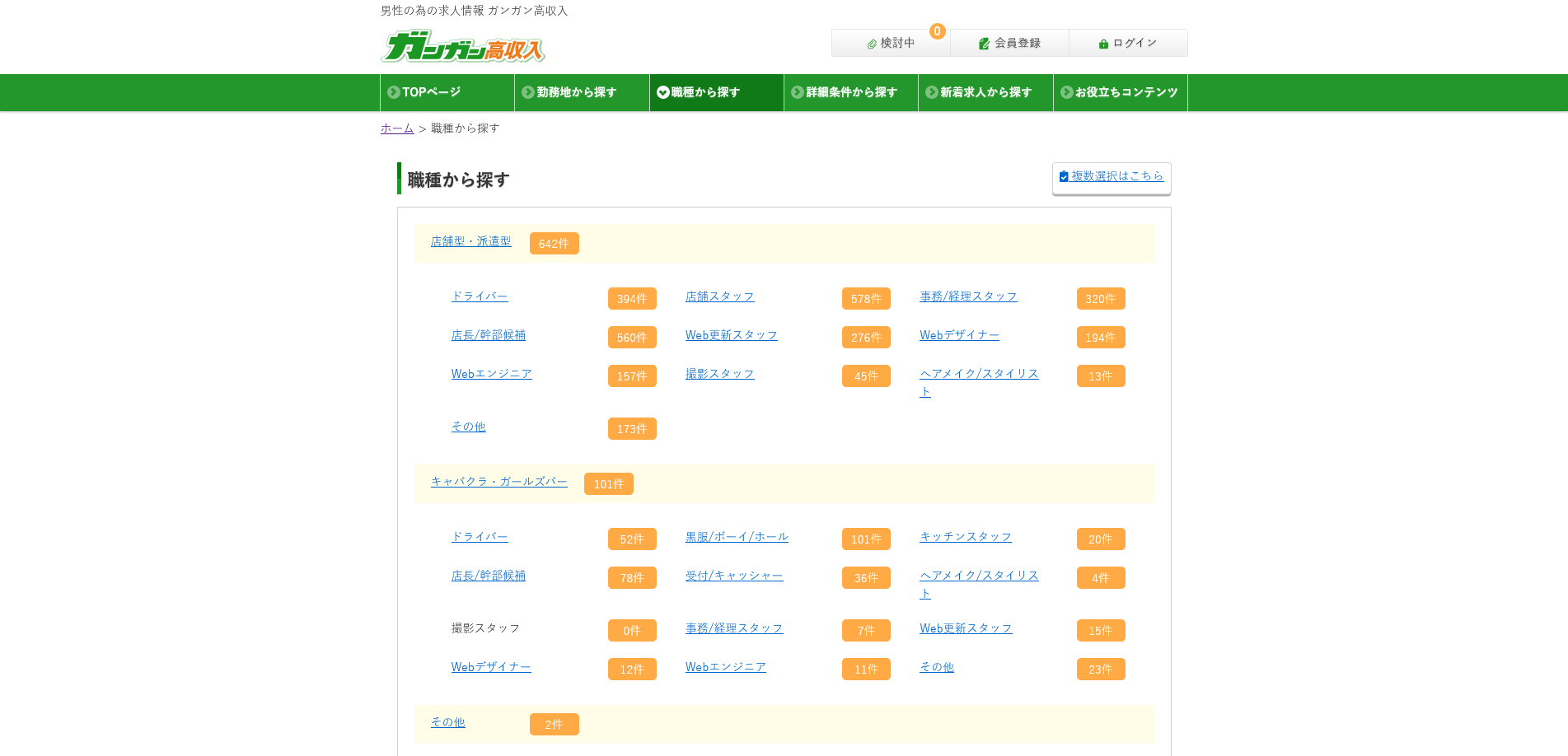This screenshot has width=1568, height=756.
Task: Open the TOPページ menu item
Action: coord(447,92)
